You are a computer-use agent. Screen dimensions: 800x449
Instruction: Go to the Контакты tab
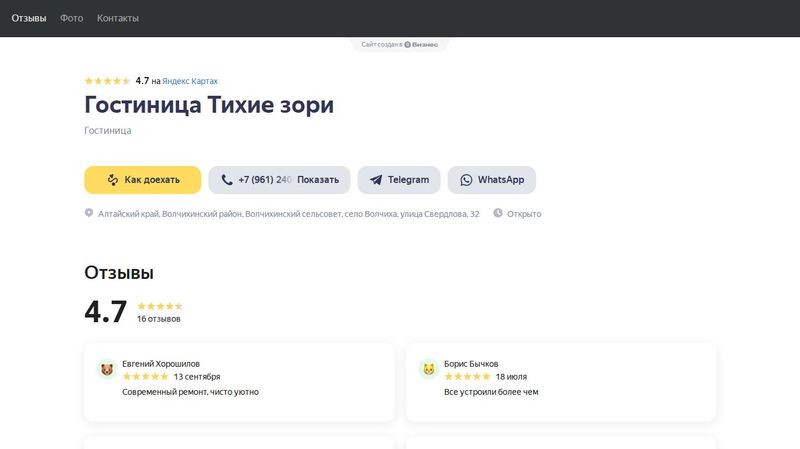pos(118,18)
